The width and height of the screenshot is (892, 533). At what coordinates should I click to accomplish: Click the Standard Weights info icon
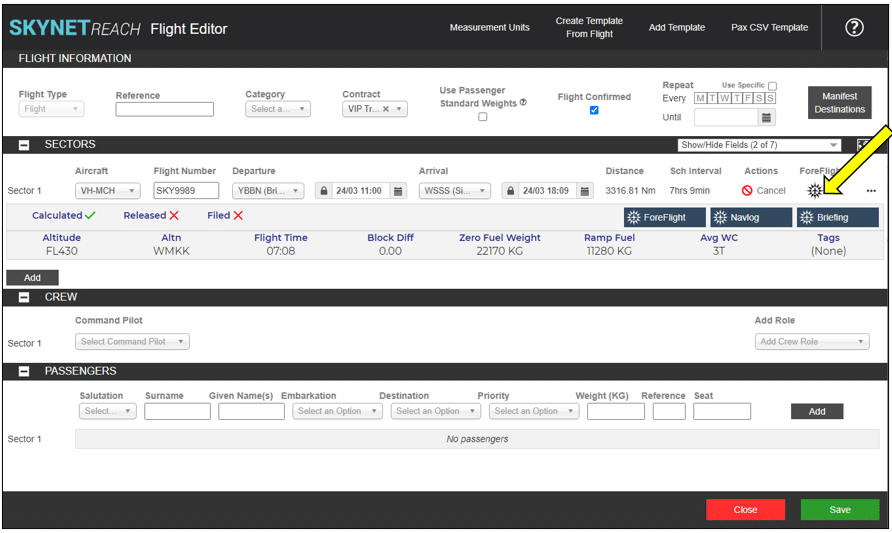[523, 102]
